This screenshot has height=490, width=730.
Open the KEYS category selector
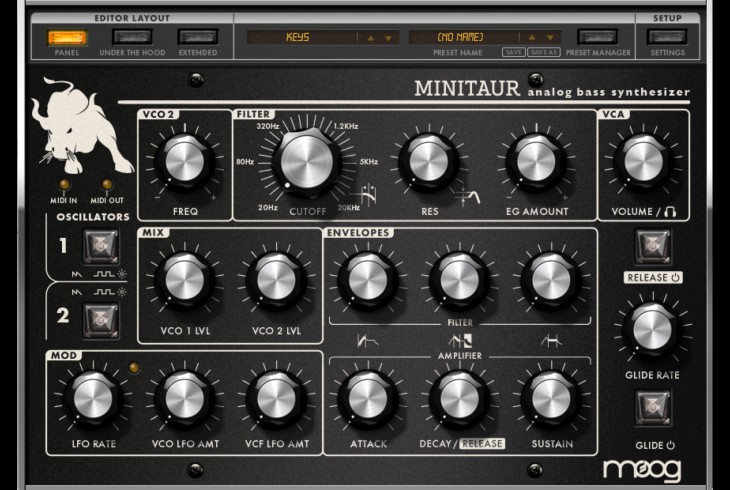(x=300, y=38)
